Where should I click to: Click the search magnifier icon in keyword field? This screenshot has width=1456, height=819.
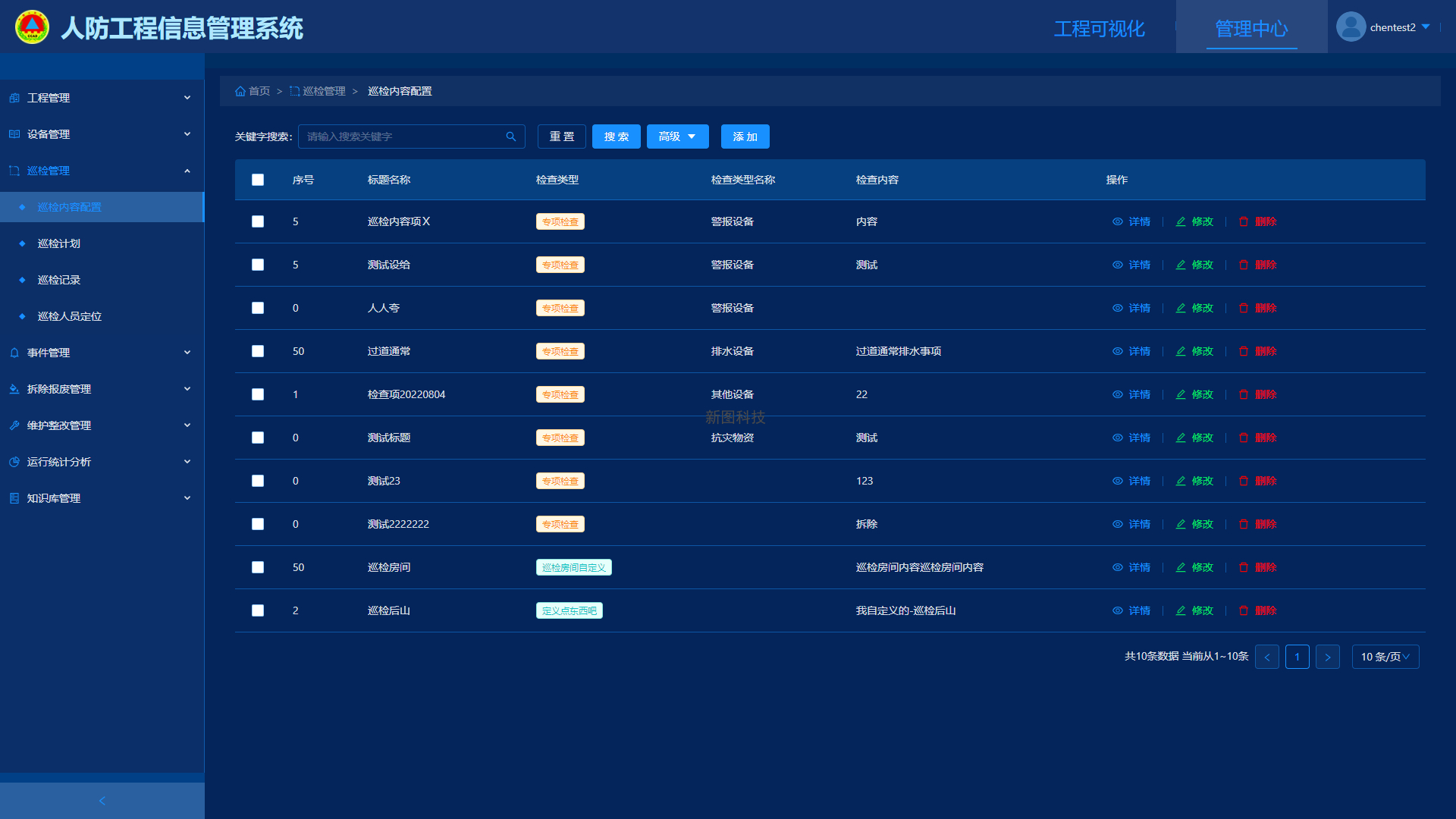tap(511, 136)
